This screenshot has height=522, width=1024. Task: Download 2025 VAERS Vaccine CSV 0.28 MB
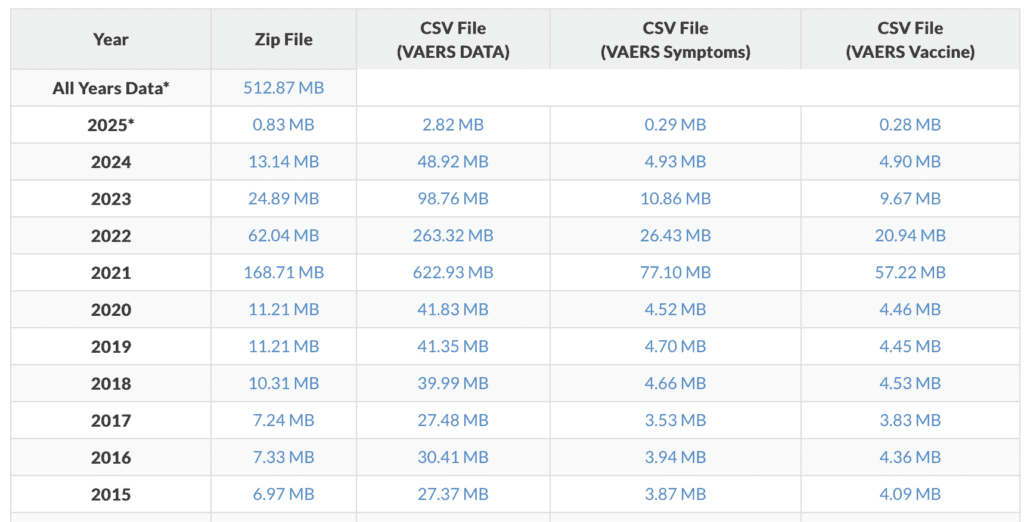[910, 125]
